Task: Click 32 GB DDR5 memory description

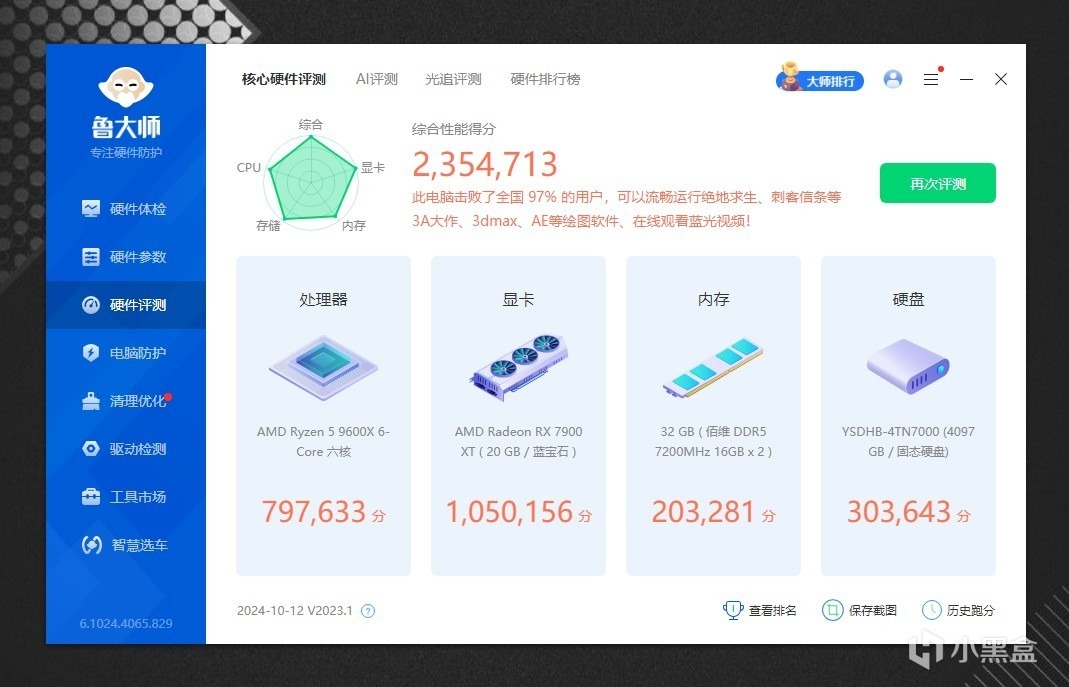Action: pyautogui.click(x=713, y=442)
